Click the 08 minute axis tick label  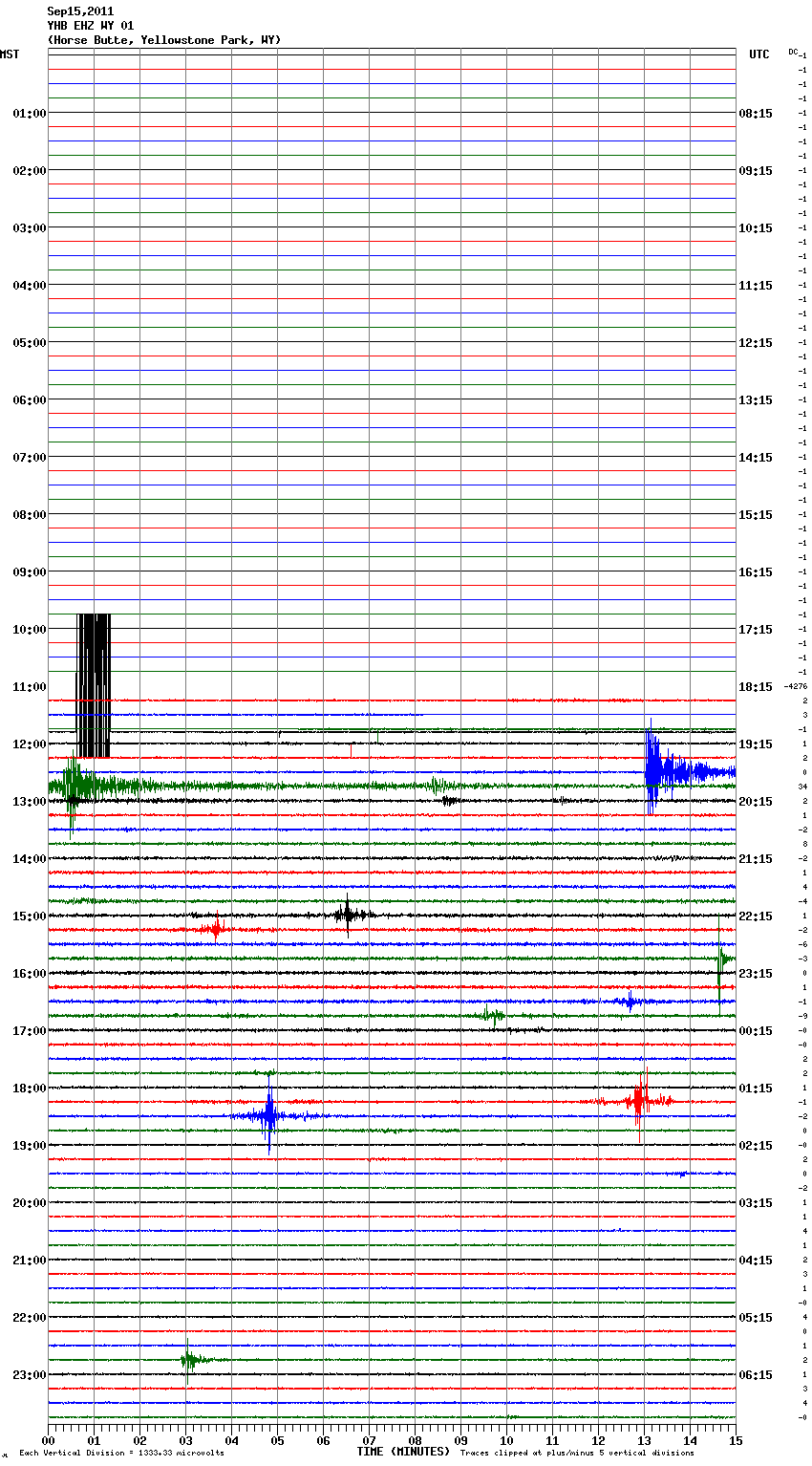[x=415, y=1440]
